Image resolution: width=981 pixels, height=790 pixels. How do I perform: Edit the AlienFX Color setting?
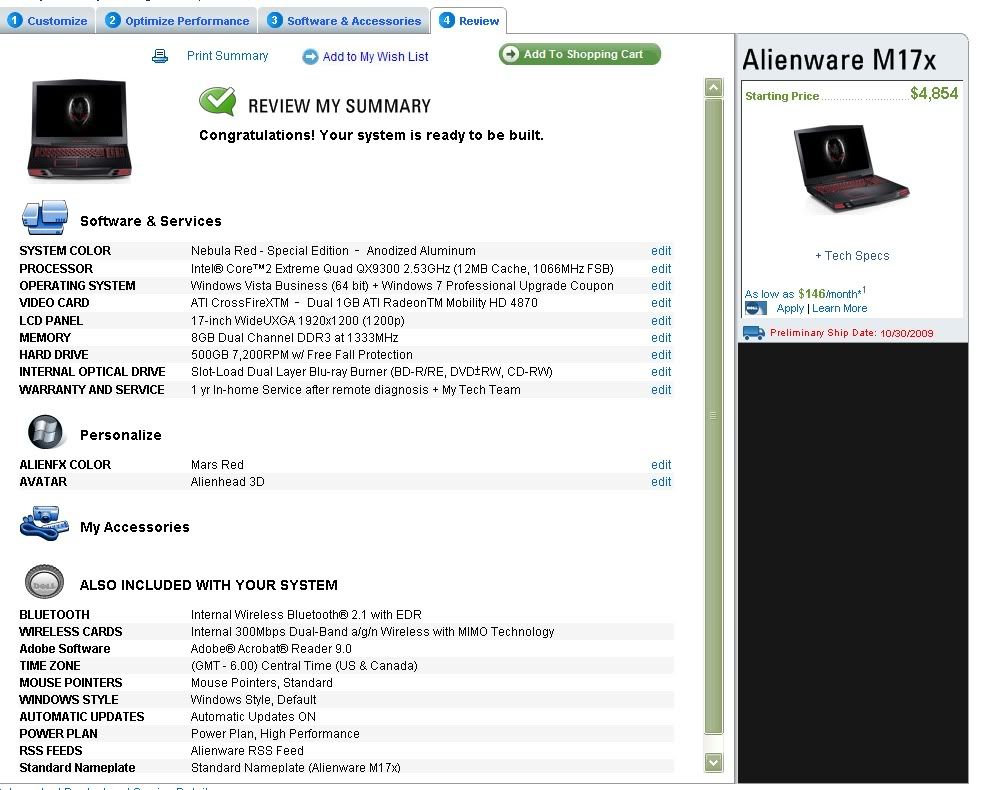[661, 465]
